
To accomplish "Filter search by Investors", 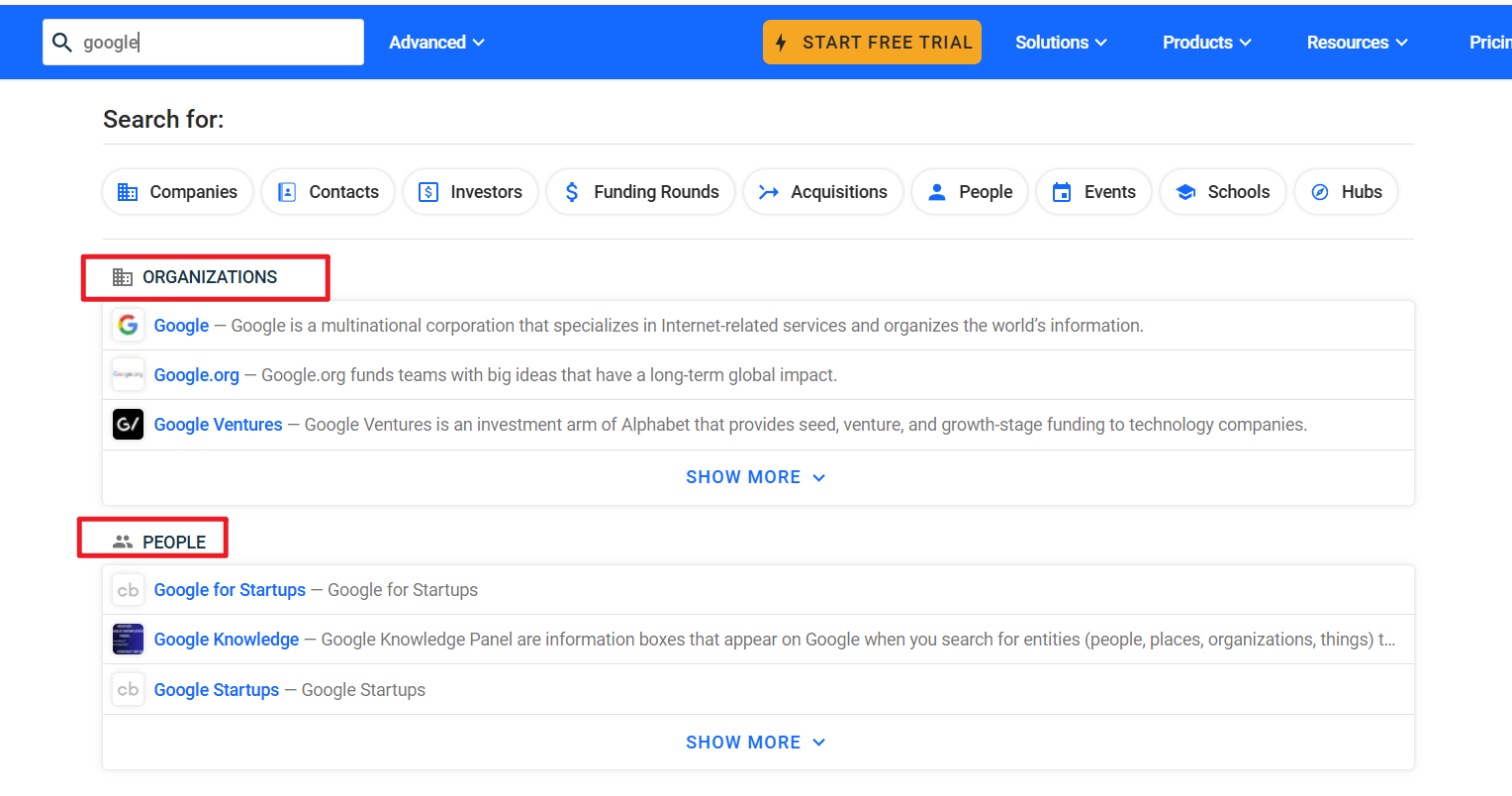I will (471, 192).
